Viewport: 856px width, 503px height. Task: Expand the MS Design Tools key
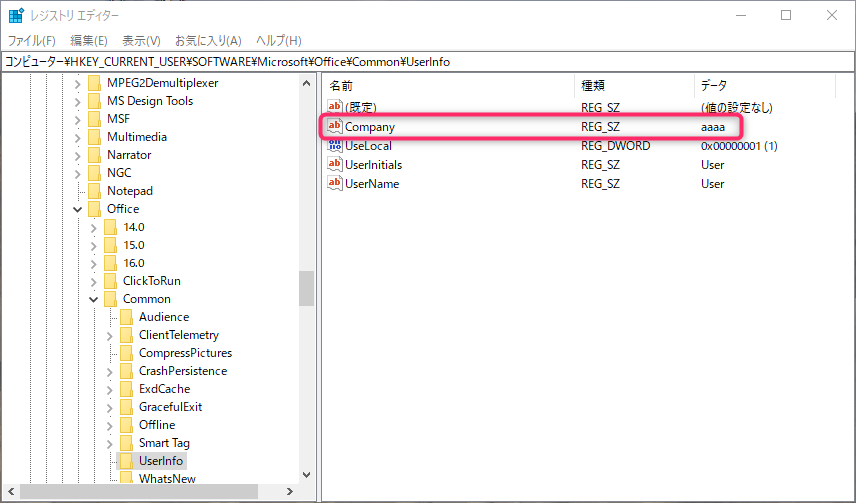point(78,102)
